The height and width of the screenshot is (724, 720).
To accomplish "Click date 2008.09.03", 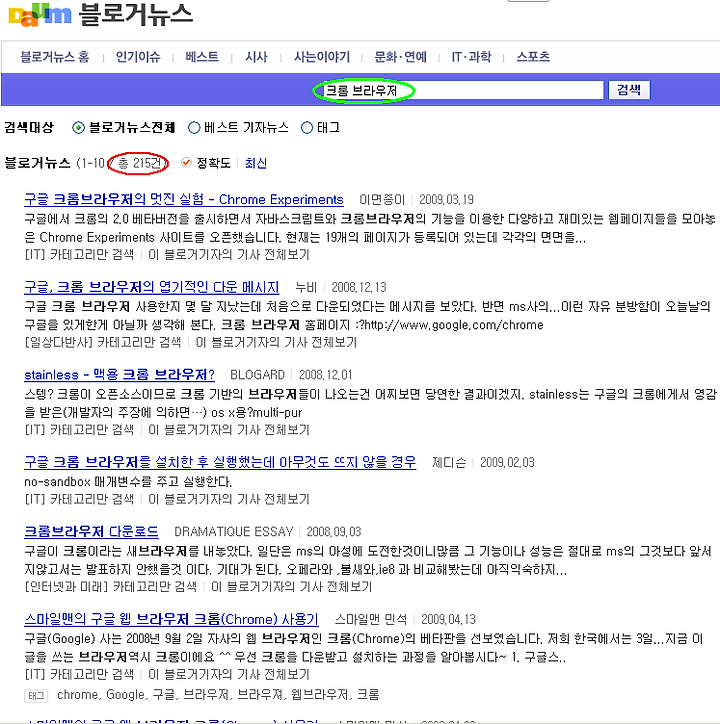I will (334, 531).
